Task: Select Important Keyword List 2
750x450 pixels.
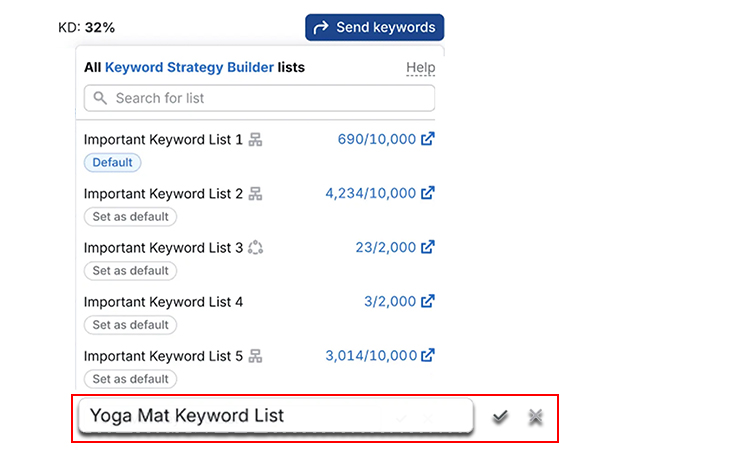Action: (163, 194)
